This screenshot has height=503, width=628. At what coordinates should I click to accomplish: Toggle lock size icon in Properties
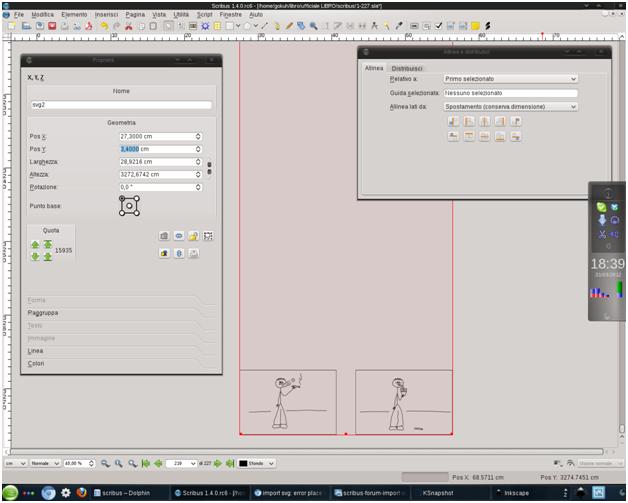pos(208,236)
